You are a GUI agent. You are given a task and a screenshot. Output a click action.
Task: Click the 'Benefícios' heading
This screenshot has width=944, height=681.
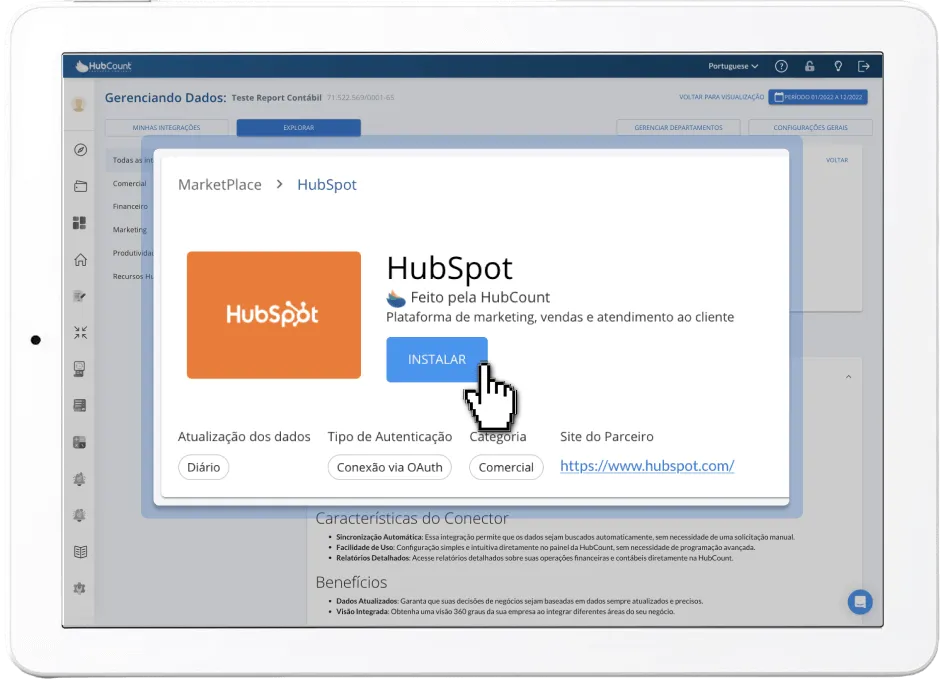351,582
